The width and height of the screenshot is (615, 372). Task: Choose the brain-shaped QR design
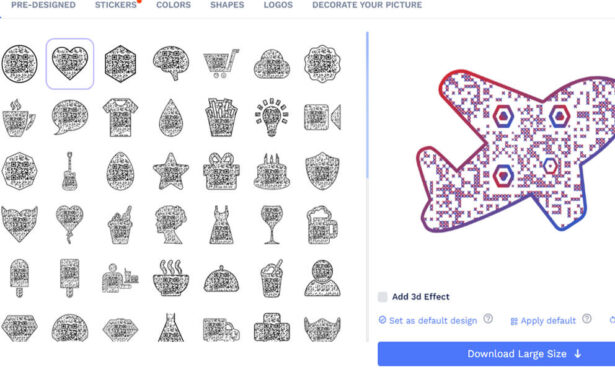click(x=171, y=64)
